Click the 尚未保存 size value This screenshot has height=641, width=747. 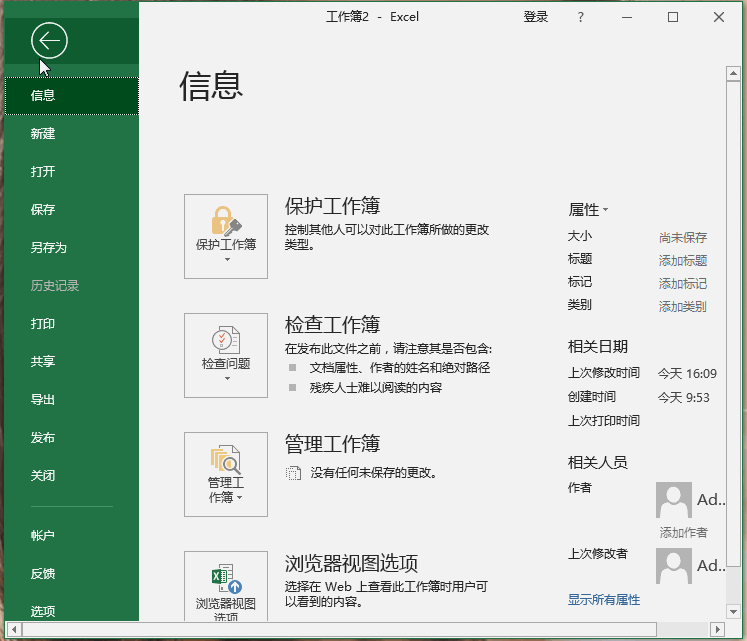pyautogui.click(x=683, y=237)
